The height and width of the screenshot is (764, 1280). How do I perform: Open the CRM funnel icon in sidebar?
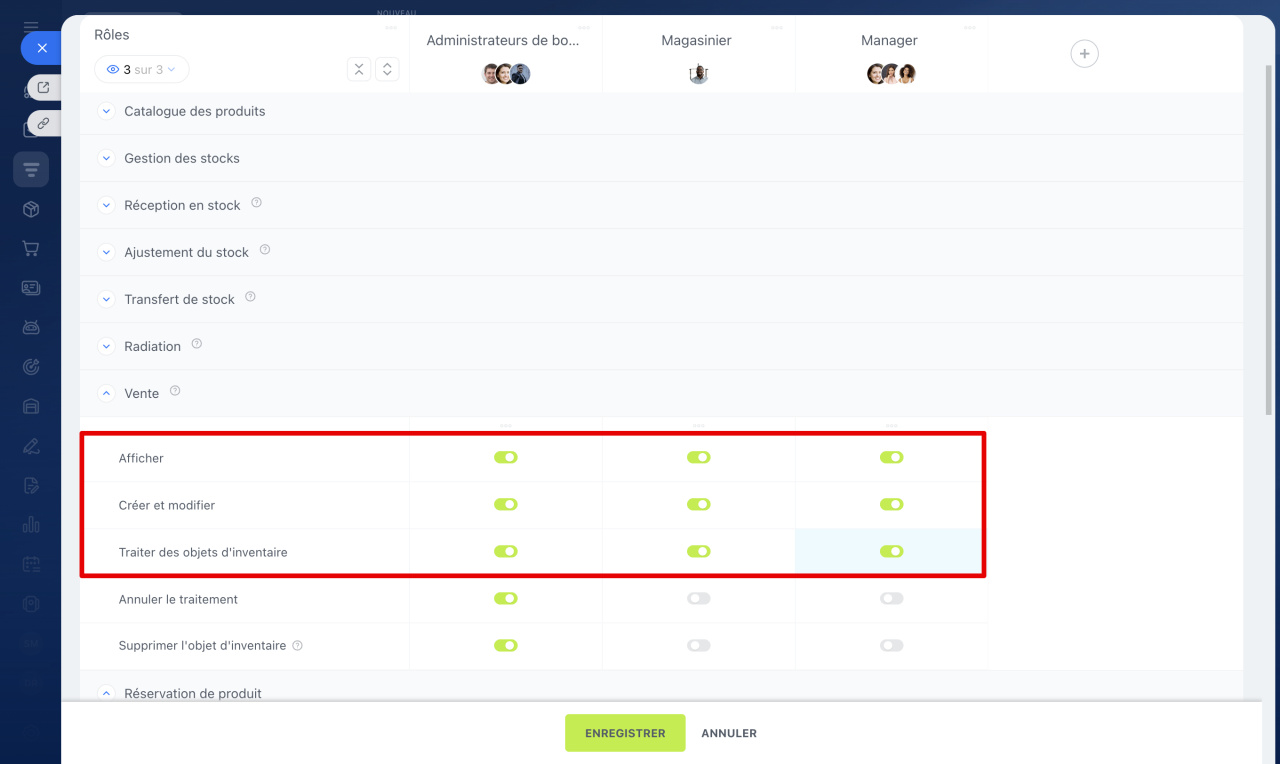pos(31,169)
